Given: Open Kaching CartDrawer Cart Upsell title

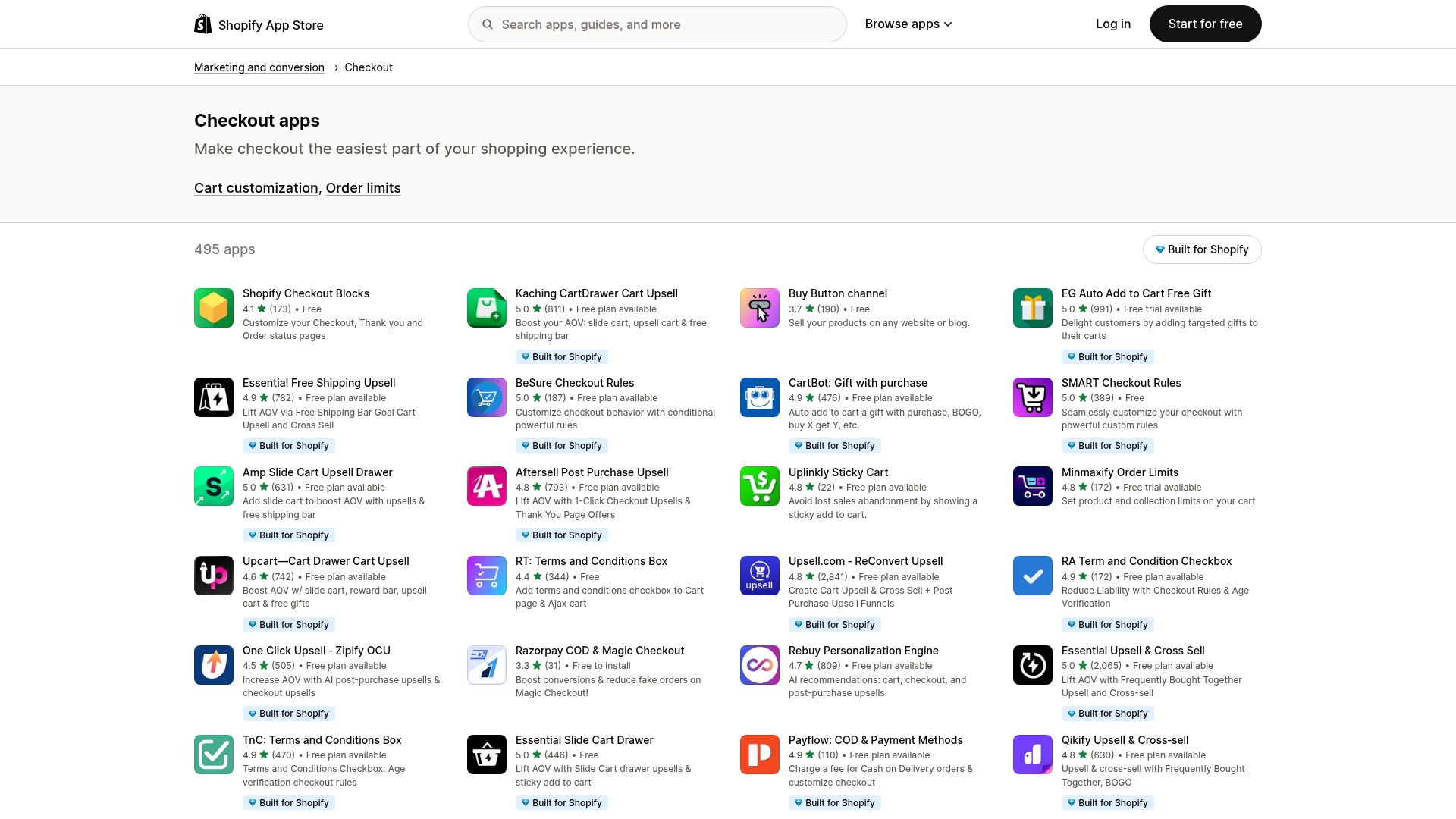Looking at the screenshot, I should (597, 293).
